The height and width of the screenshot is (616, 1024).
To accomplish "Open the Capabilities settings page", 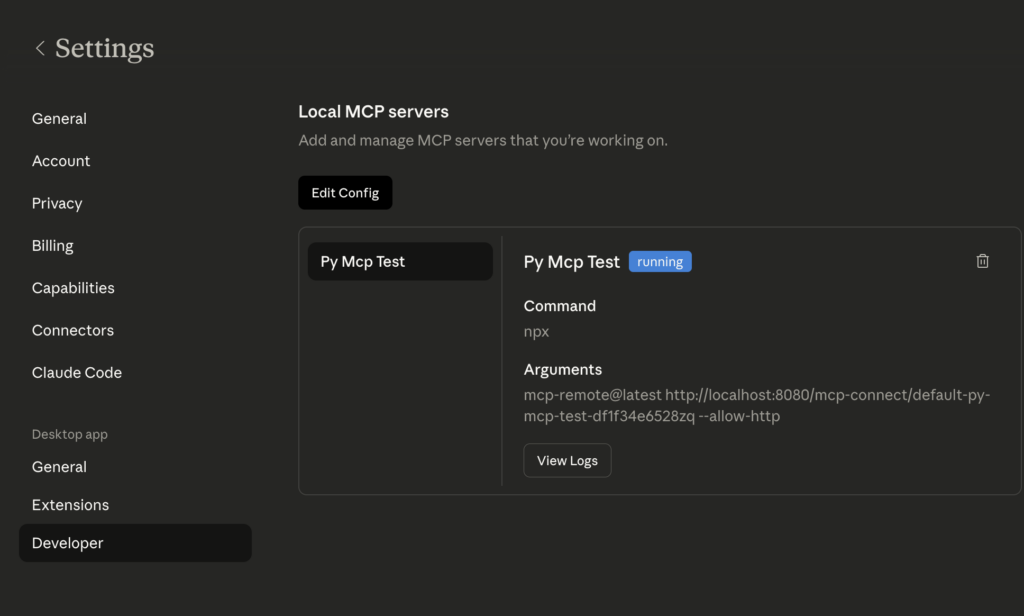I will pos(73,288).
